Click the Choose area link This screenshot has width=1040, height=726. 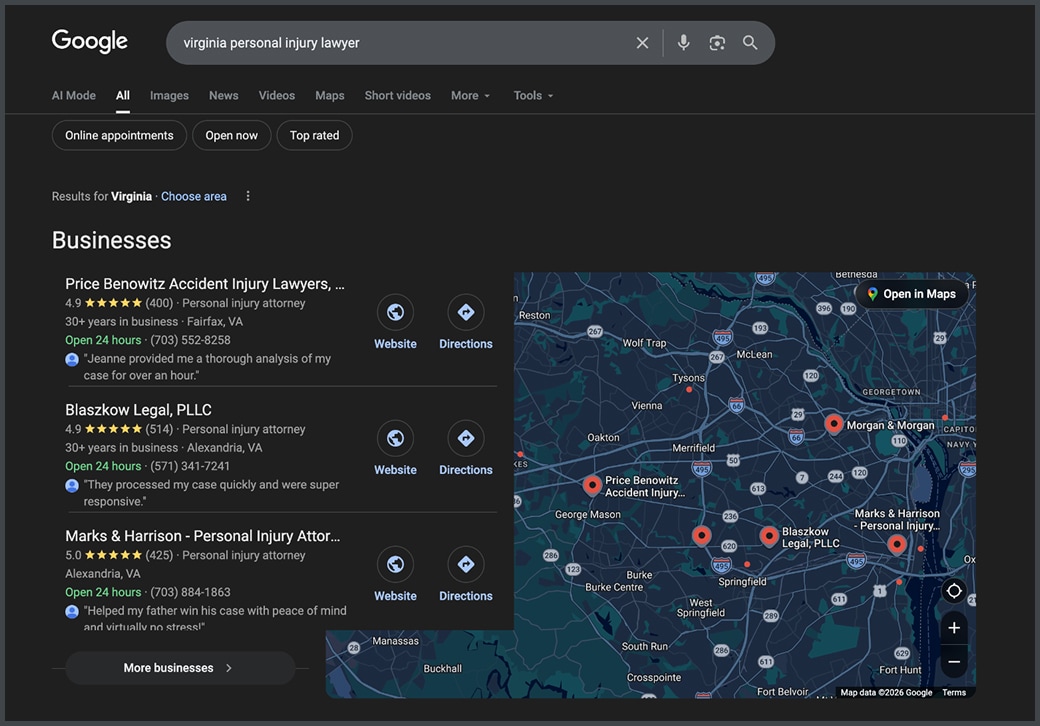(194, 197)
